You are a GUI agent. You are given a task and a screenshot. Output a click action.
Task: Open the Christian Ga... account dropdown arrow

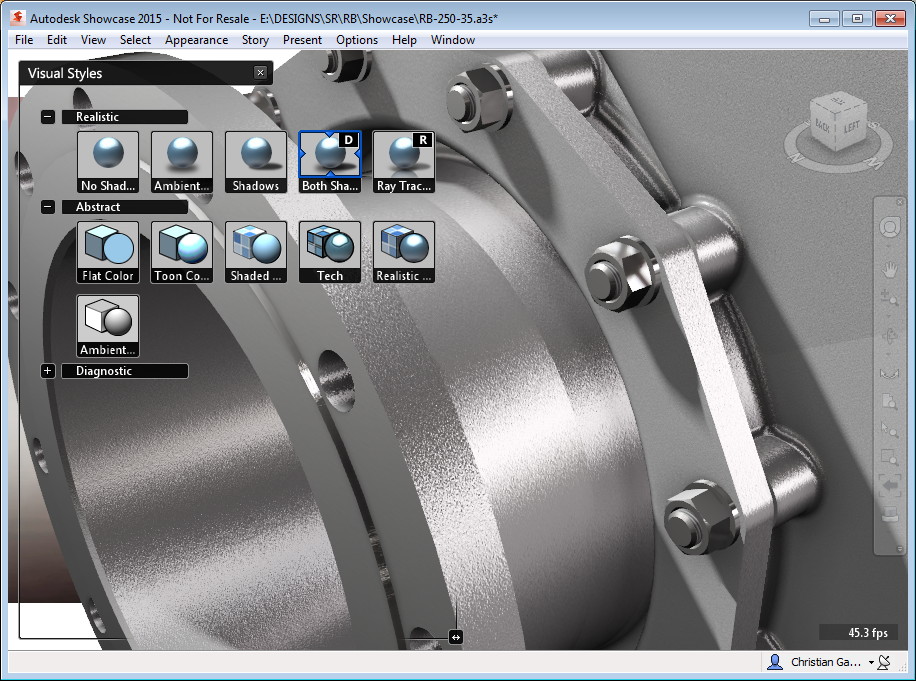pos(871,662)
